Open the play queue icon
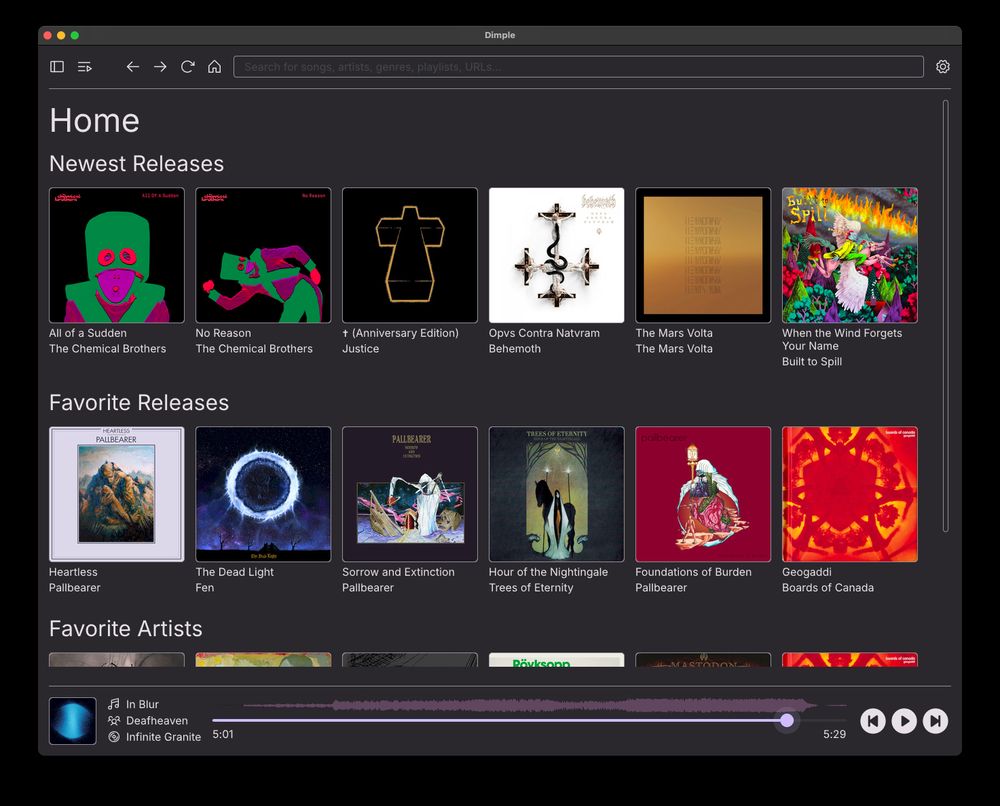Viewport: 1000px width, 806px height. 85,67
